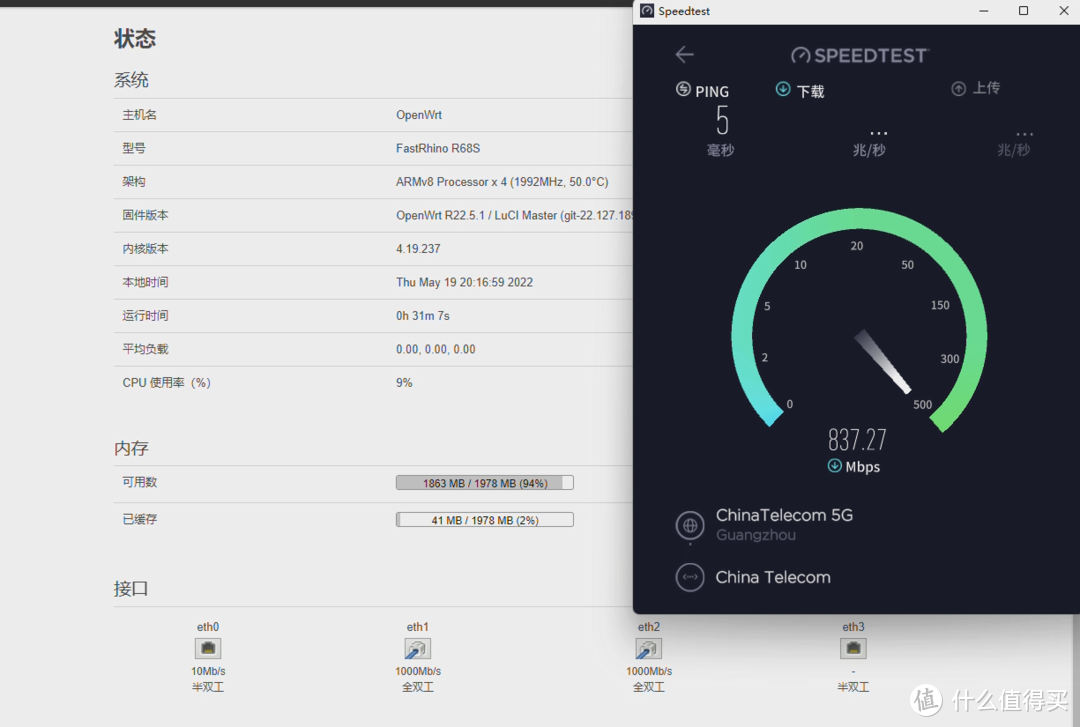Click the speed gauge needle
Image resolution: width=1080 pixels, height=727 pixels.
coord(883,362)
